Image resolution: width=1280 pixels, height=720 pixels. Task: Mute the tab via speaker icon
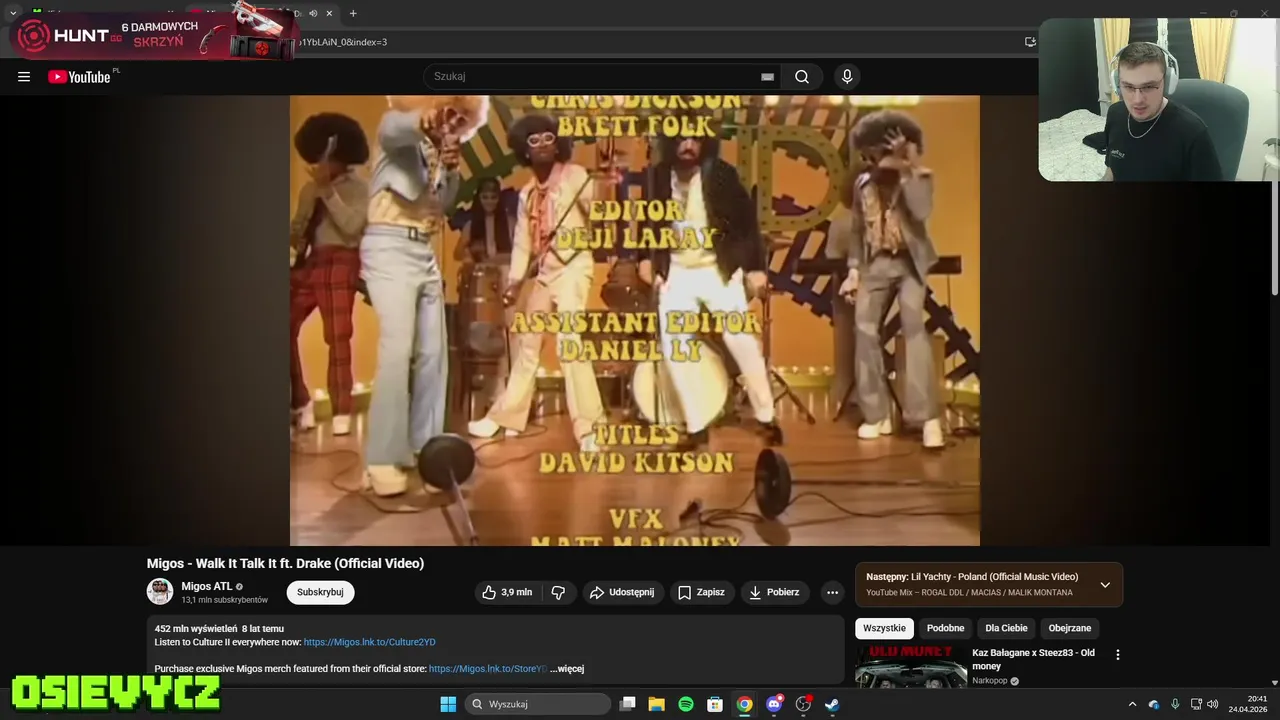pos(313,13)
